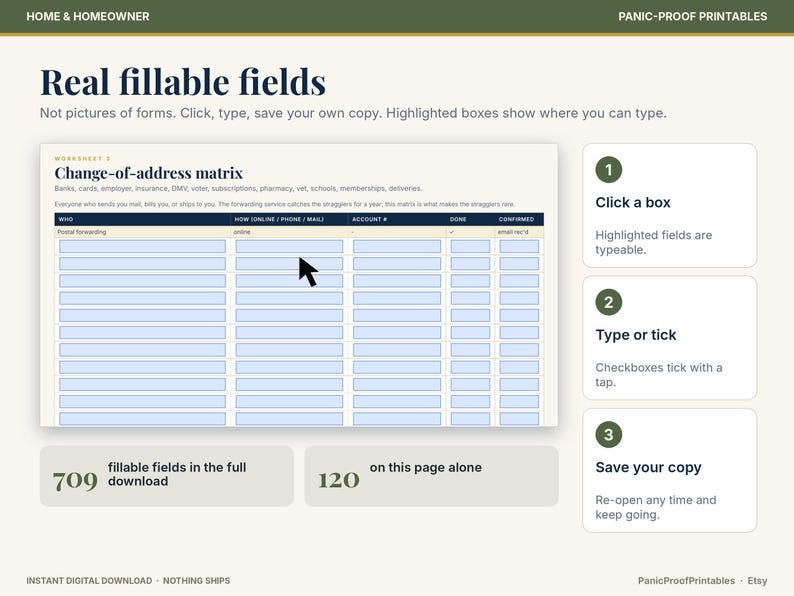
Task: Click 'fillable fields in the full download' text
Action: click(x=177, y=474)
